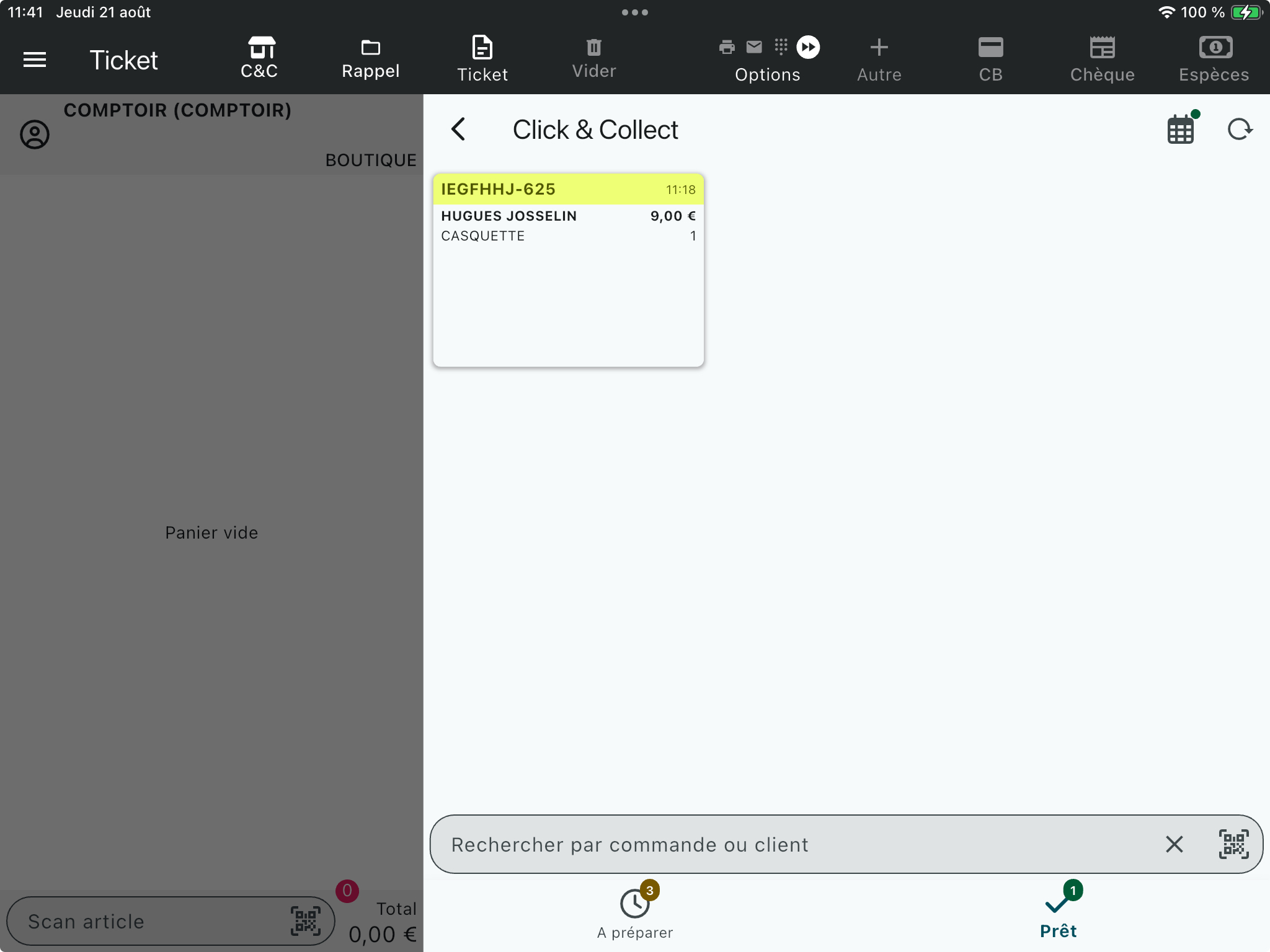Click the keypad dots icon in Options

coord(781,47)
